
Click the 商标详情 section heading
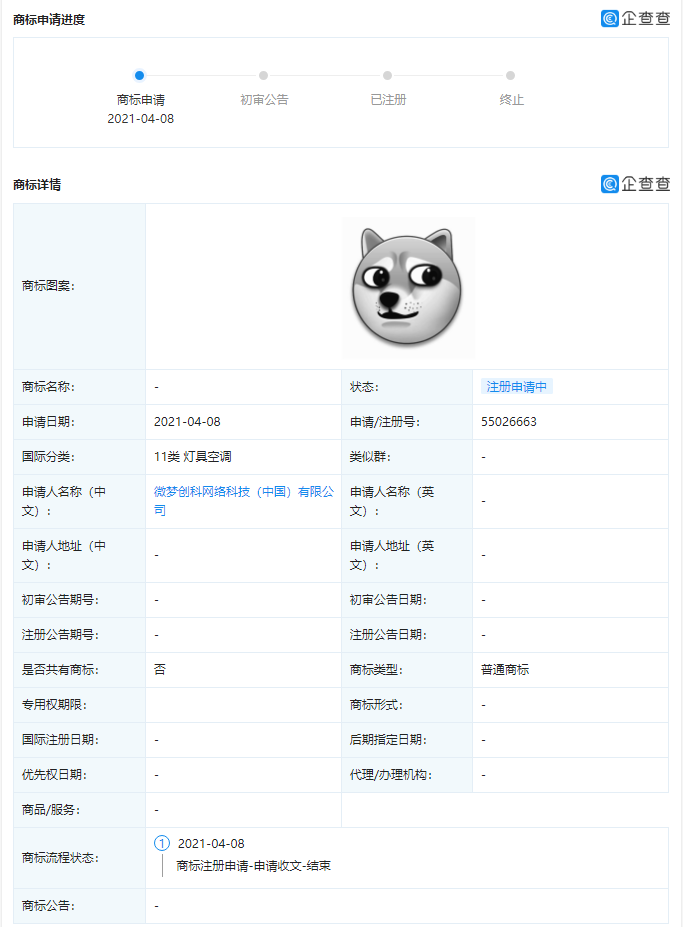click(37, 185)
